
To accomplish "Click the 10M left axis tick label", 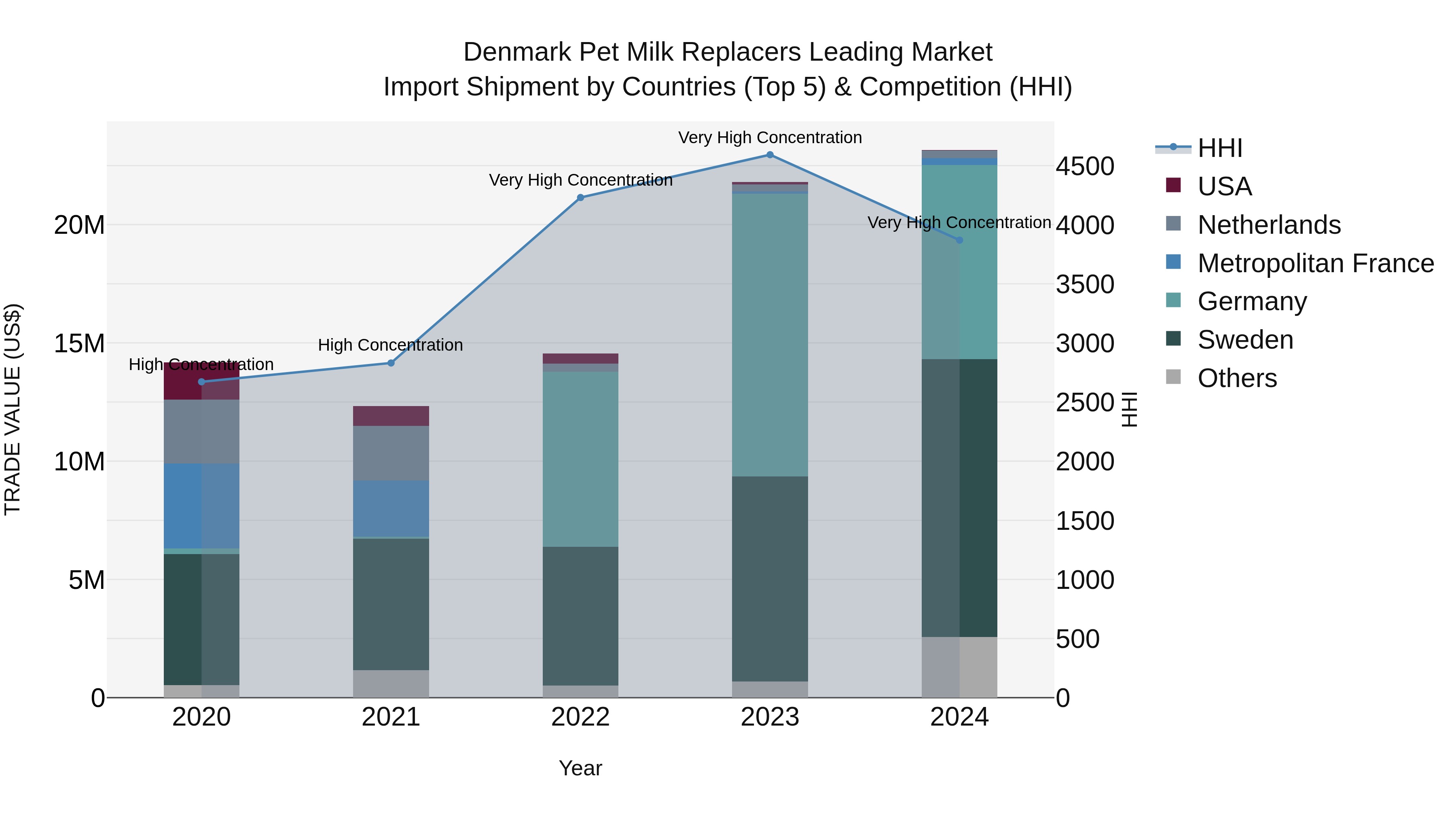I will (80, 462).
